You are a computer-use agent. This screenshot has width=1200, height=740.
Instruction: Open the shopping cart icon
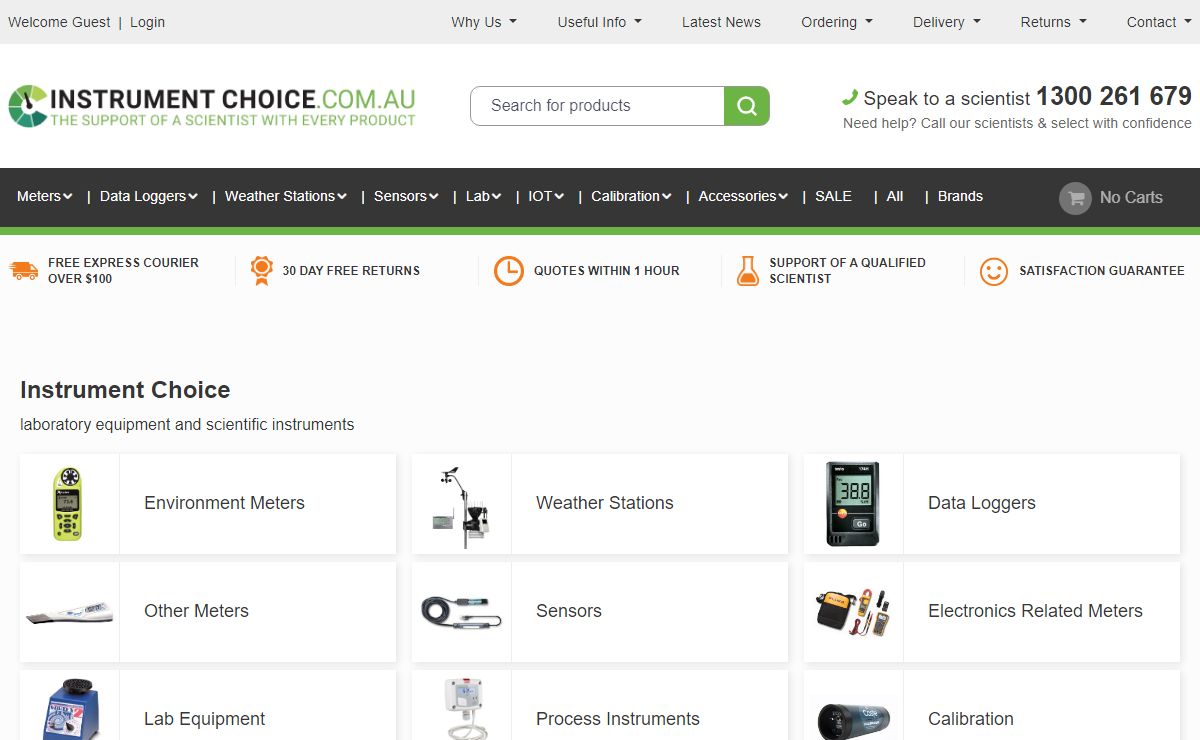click(x=1076, y=198)
